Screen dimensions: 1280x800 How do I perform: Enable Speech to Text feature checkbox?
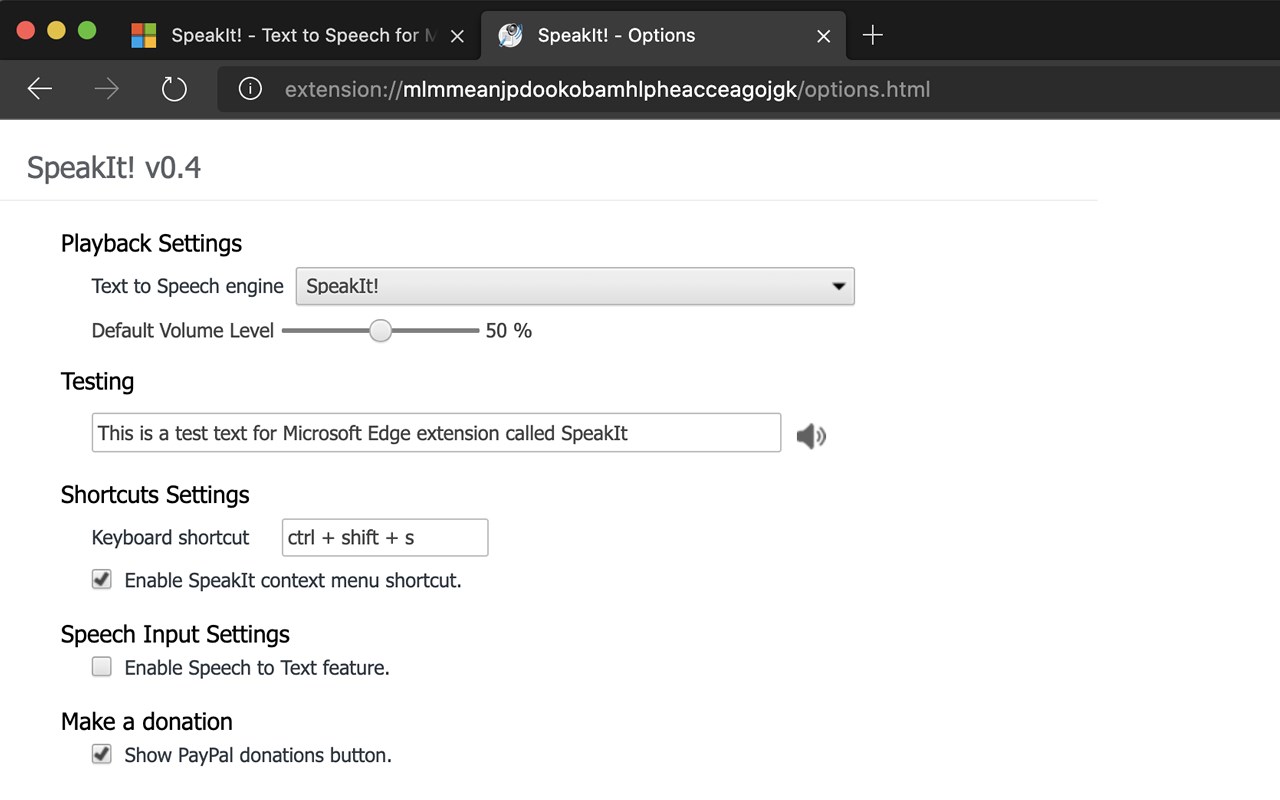pyautogui.click(x=102, y=667)
